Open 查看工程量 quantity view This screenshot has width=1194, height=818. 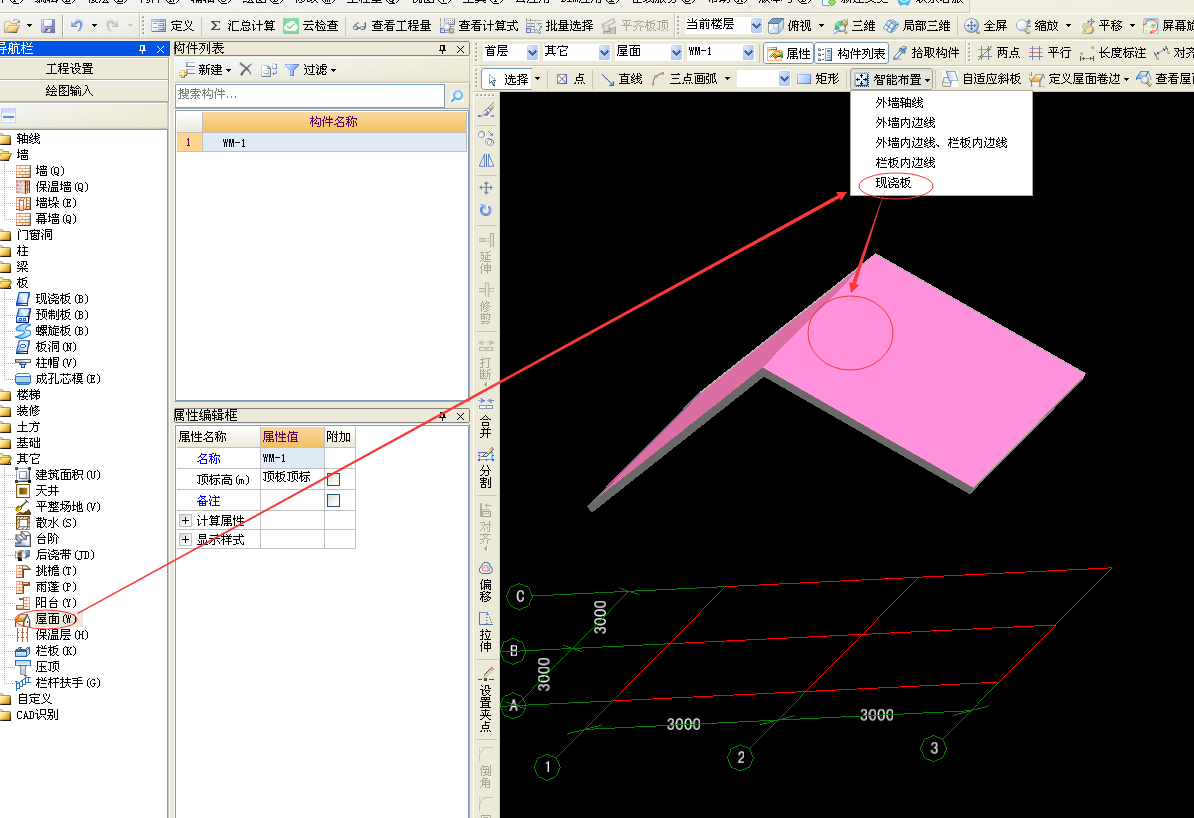tap(391, 26)
